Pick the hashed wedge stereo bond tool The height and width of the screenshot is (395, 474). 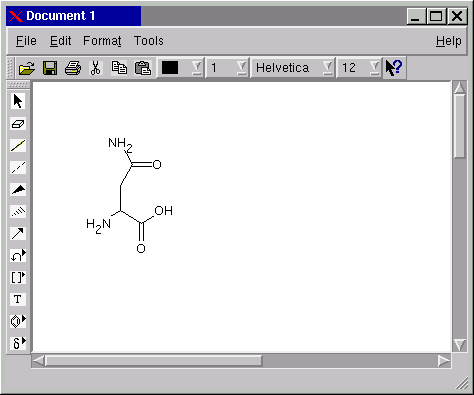(x=18, y=211)
